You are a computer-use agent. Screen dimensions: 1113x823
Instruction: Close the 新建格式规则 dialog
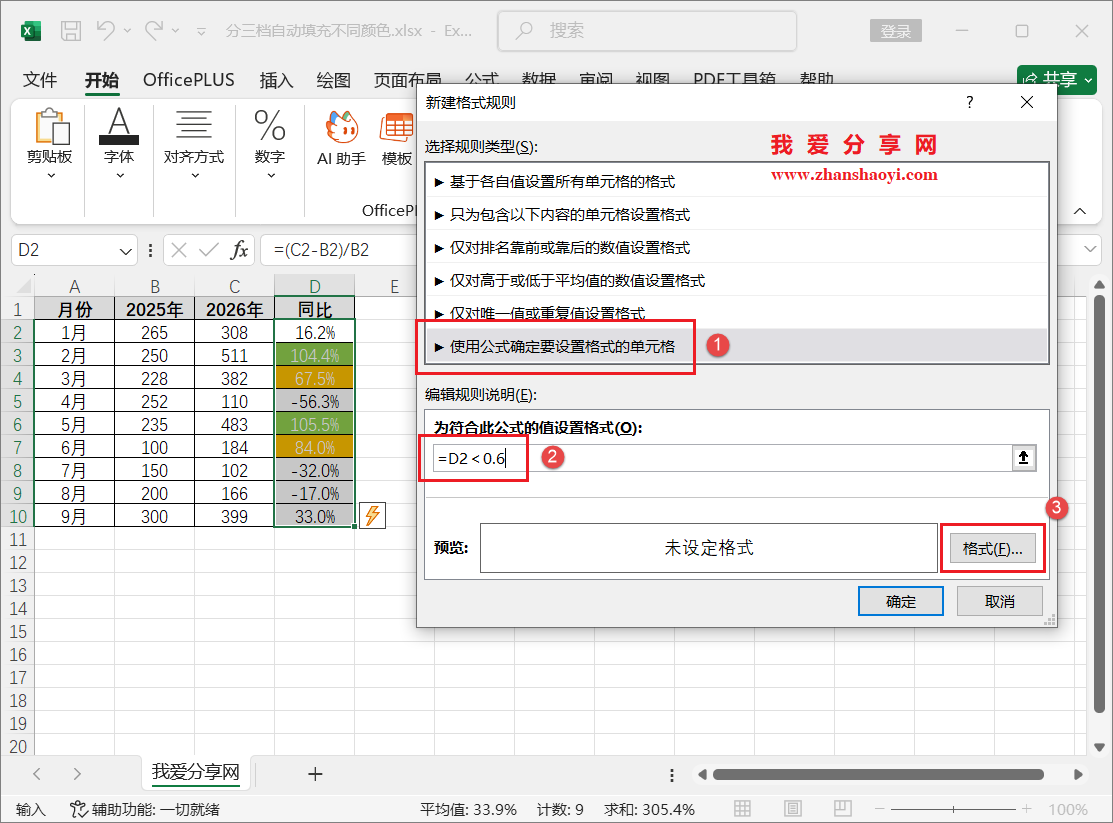point(1026,102)
